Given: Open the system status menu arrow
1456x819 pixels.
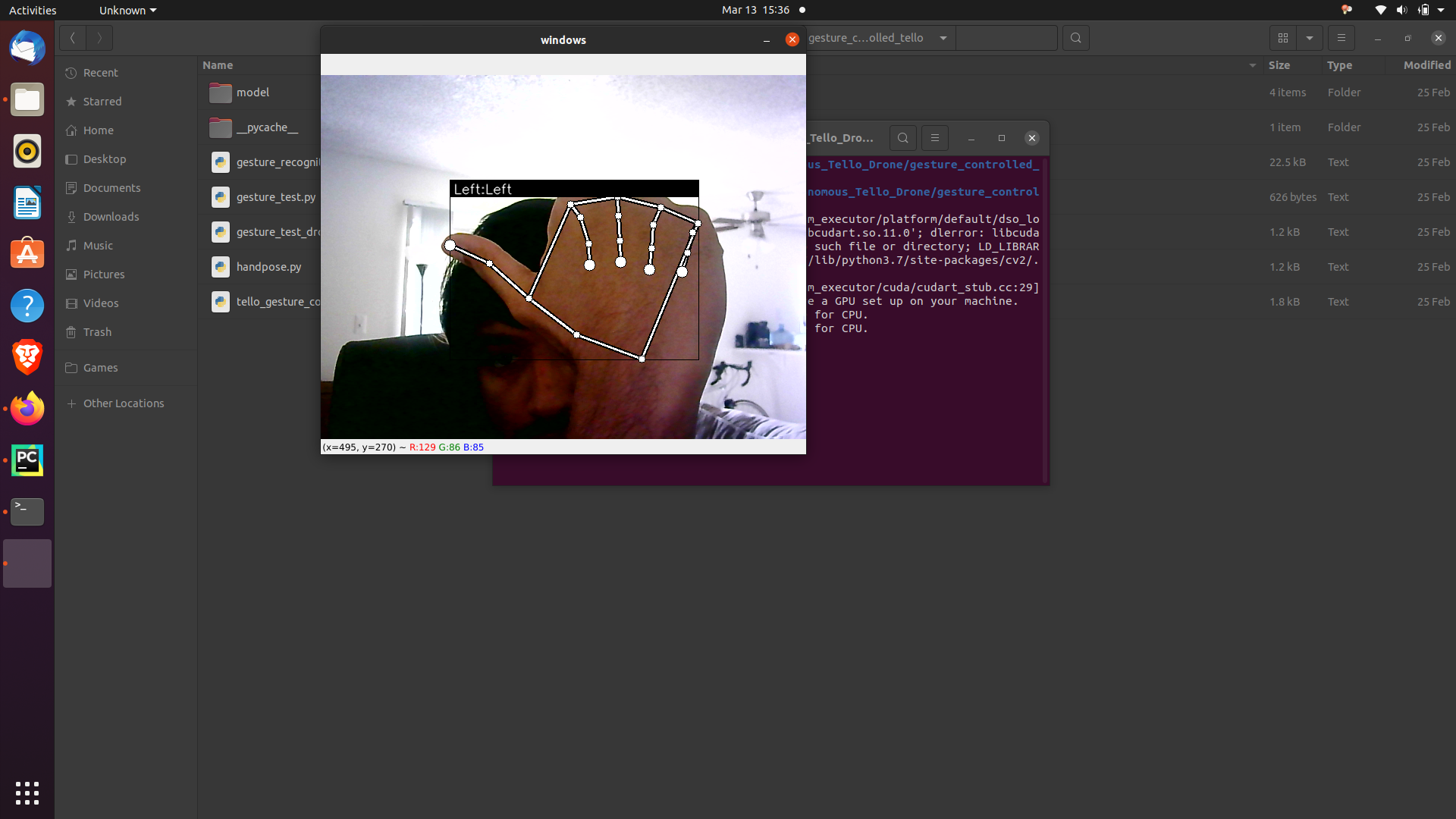Looking at the screenshot, I should point(1441,11).
